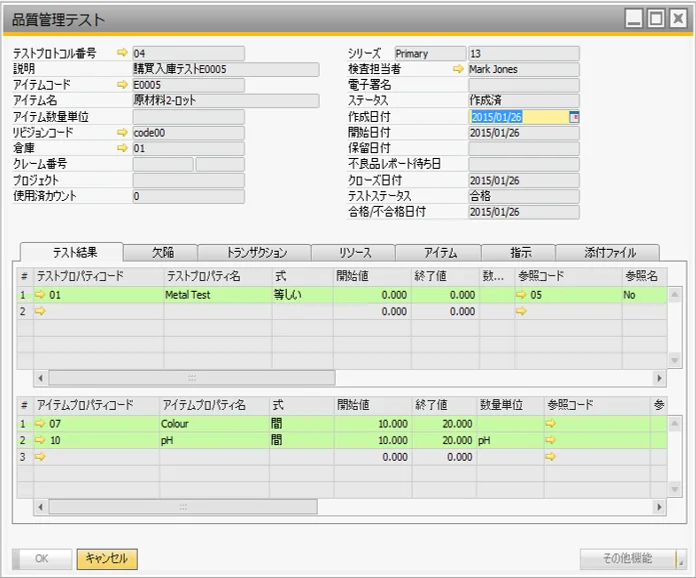Click item properties horizontal scrollbar thumb

pos(183,507)
